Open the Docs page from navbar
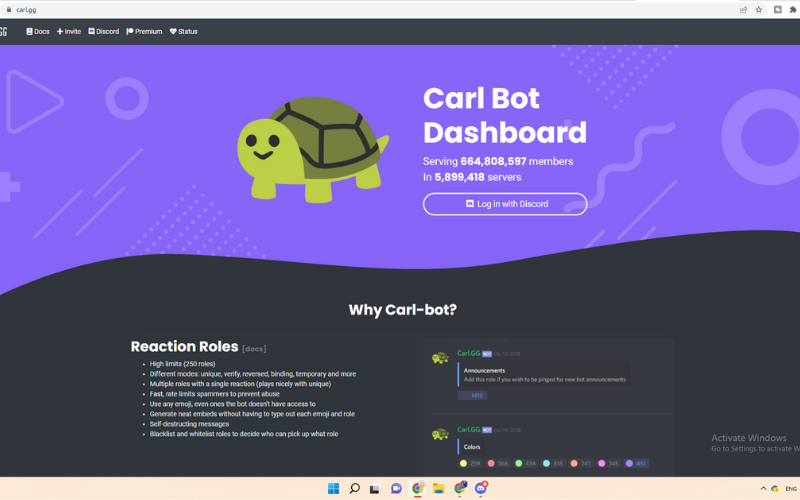The width and height of the screenshot is (800, 500). pos(38,32)
